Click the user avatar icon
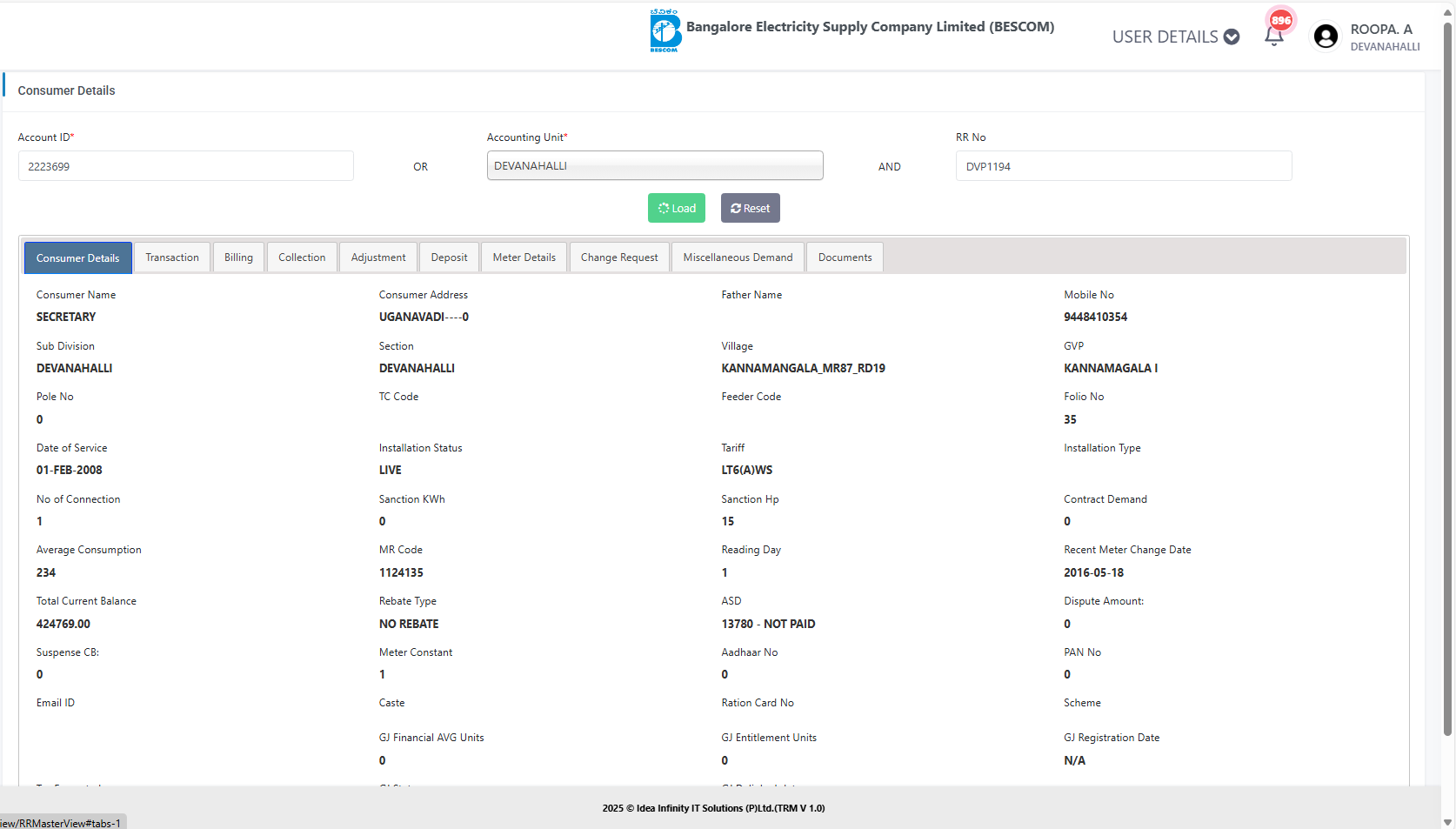Screen dimensions: 1456x829 click(1326, 37)
